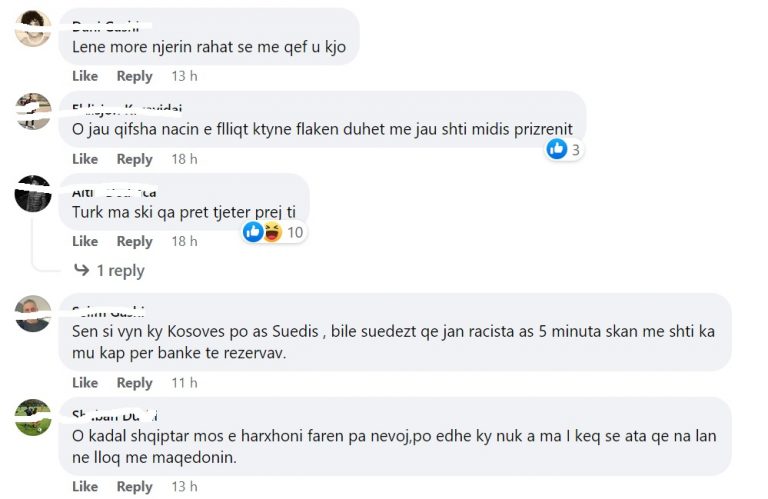The width and height of the screenshot is (768, 499).
Task: Click the thumbs-up reaction icon showing 3
Action: [x=557, y=149]
